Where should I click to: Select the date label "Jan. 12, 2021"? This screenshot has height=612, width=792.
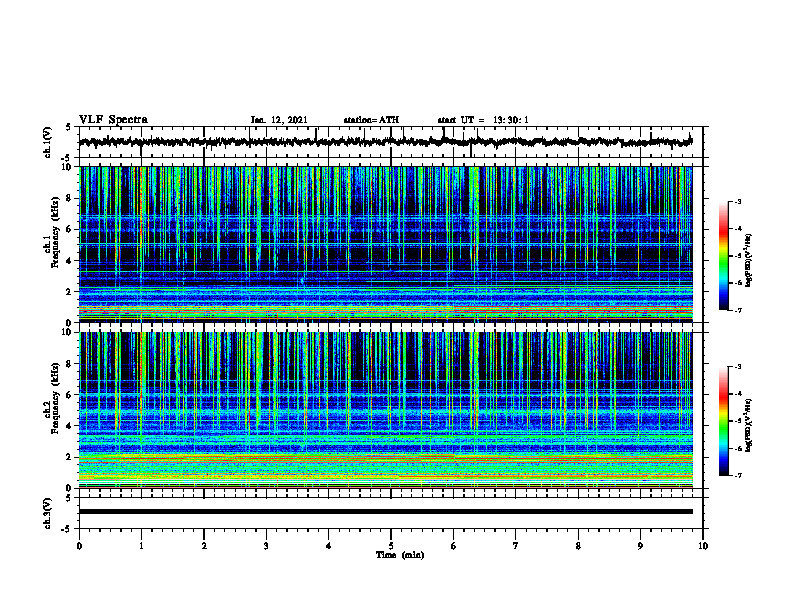(x=279, y=120)
